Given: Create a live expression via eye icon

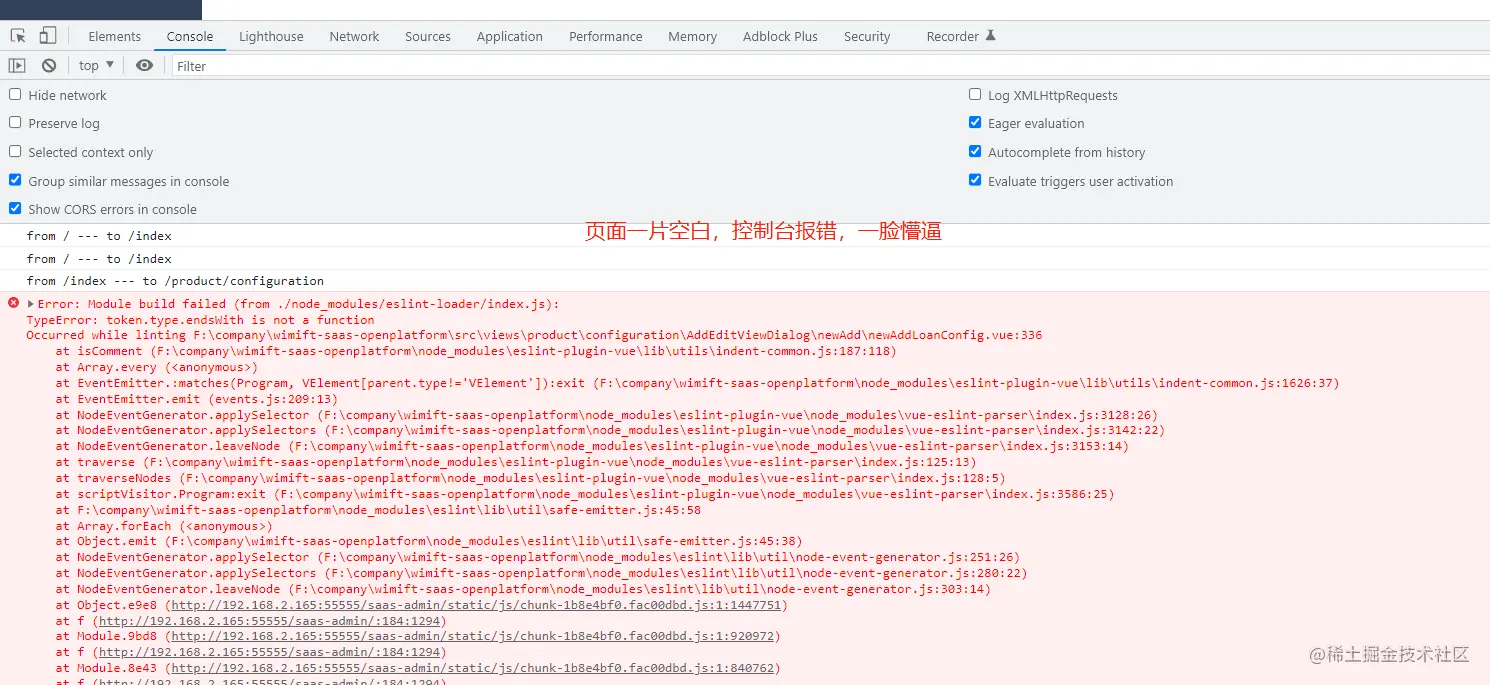Looking at the screenshot, I should (145, 66).
